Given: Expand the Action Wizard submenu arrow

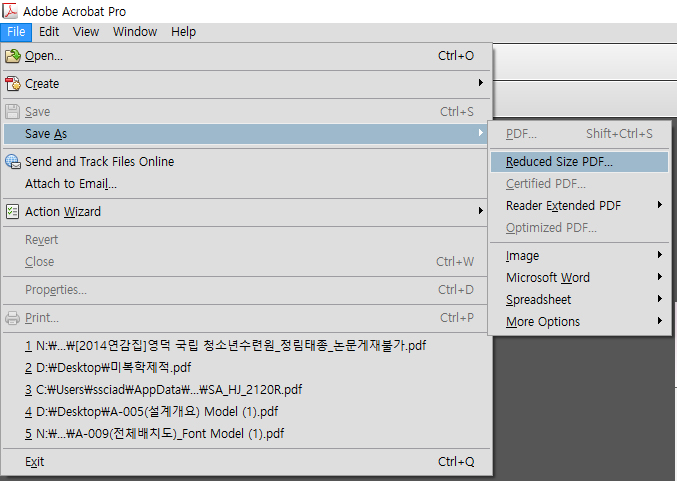Looking at the screenshot, I should [x=481, y=211].
